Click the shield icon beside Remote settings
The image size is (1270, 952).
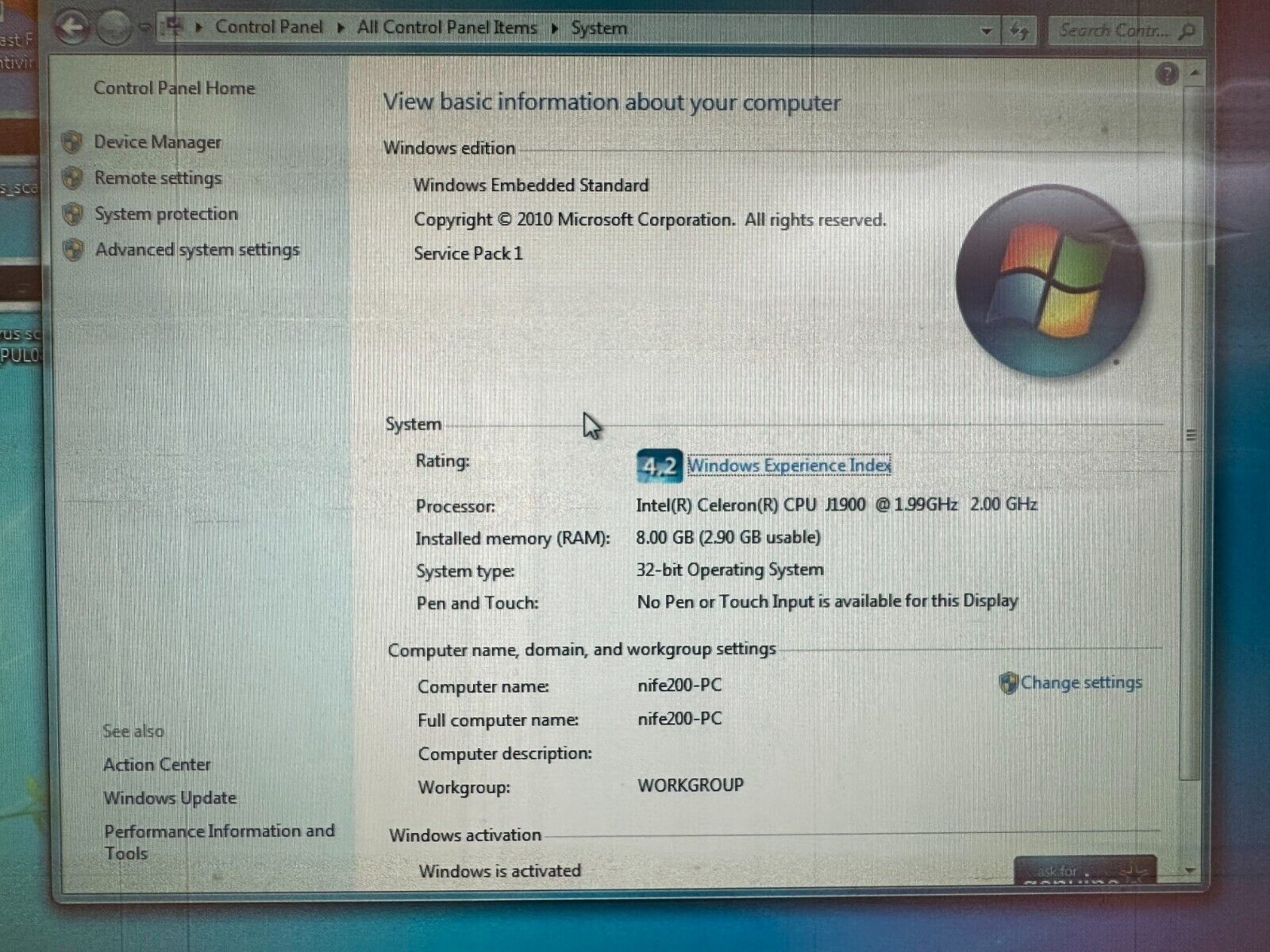72,178
